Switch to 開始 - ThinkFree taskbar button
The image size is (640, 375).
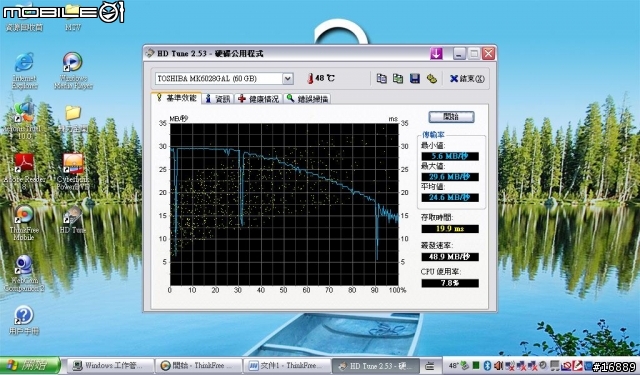point(198,366)
